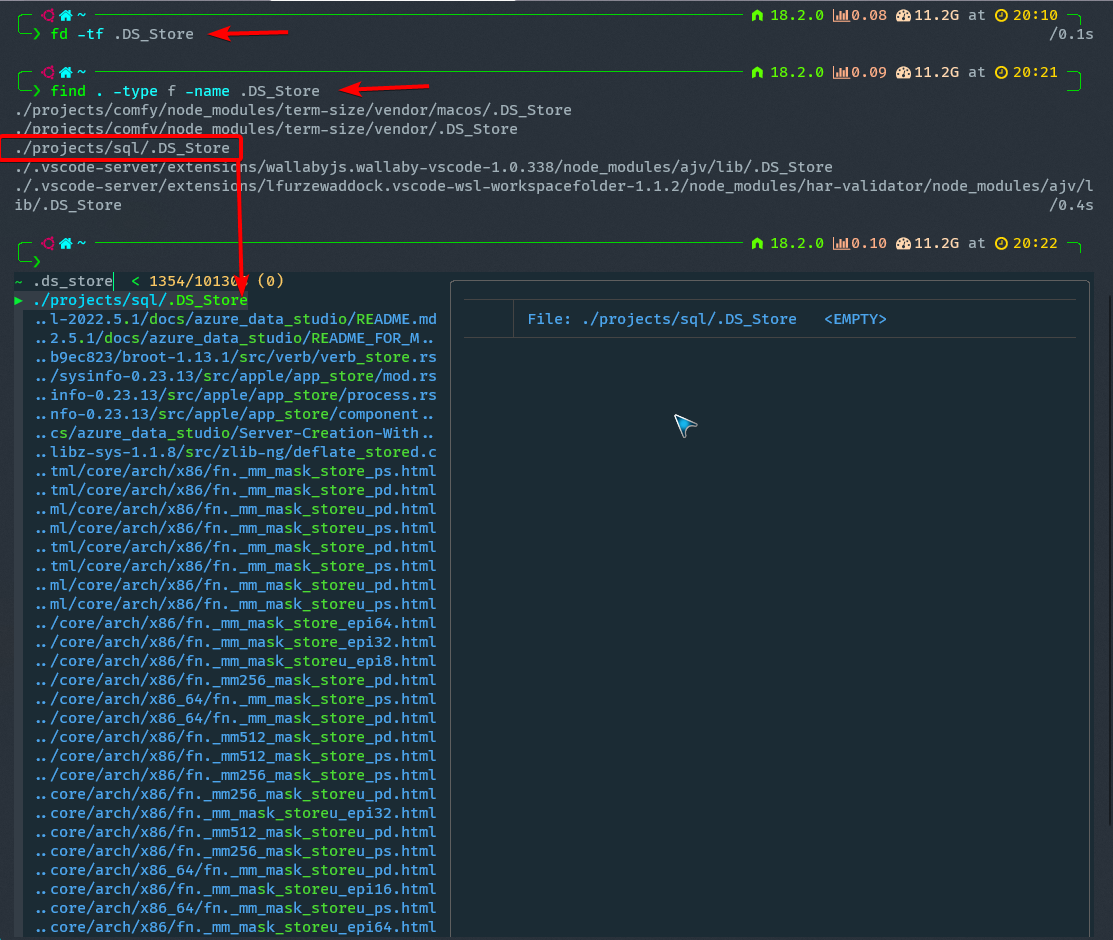Click the home icon in the second prompt line

pyautogui.click(x=65, y=71)
